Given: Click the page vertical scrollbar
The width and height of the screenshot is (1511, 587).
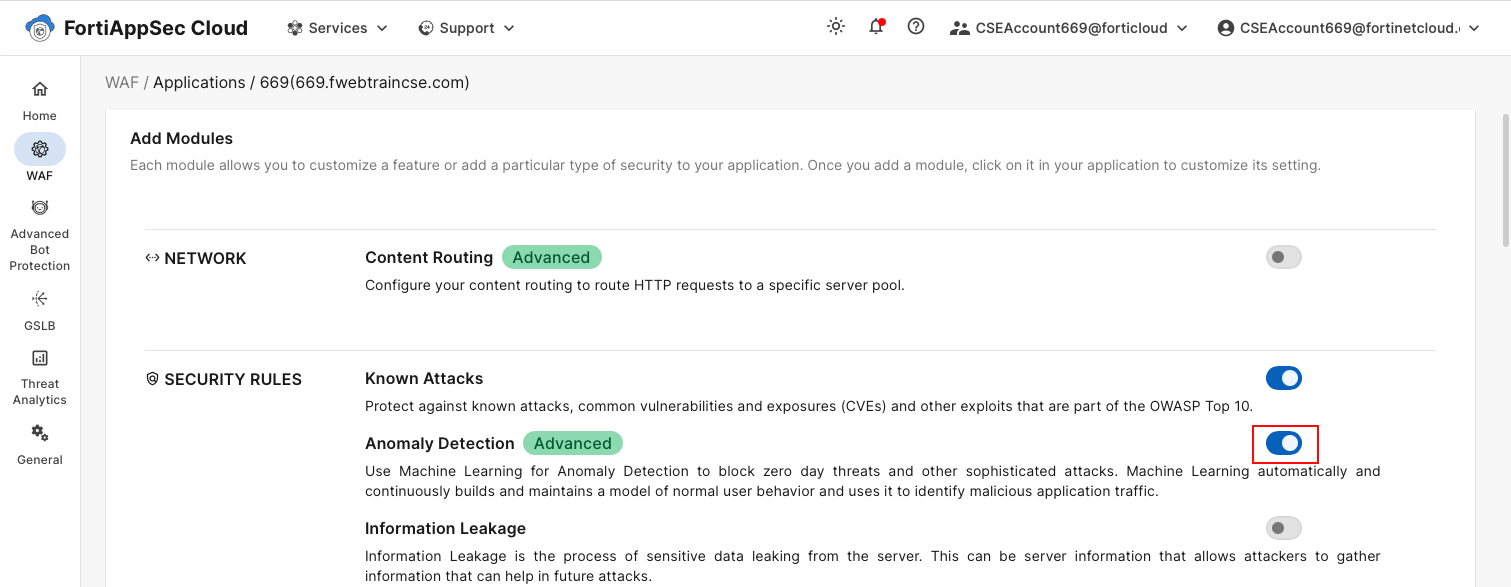Looking at the screenshot, I should coord(1505,180).
